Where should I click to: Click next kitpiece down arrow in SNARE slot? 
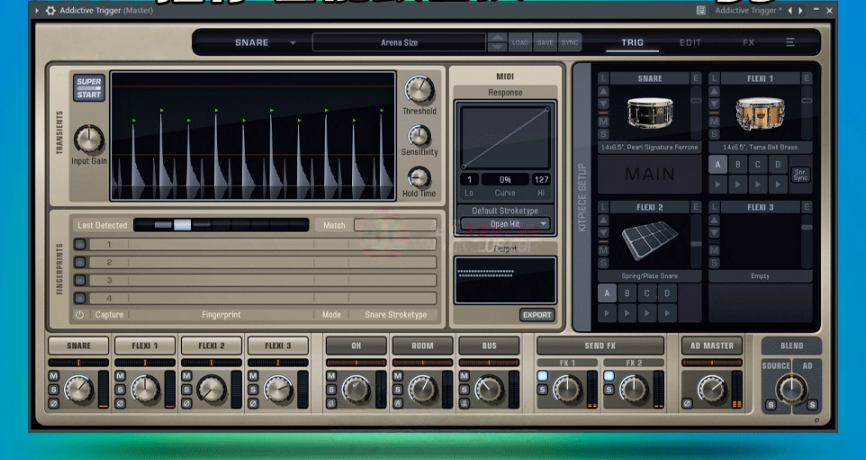coord(603,104)
